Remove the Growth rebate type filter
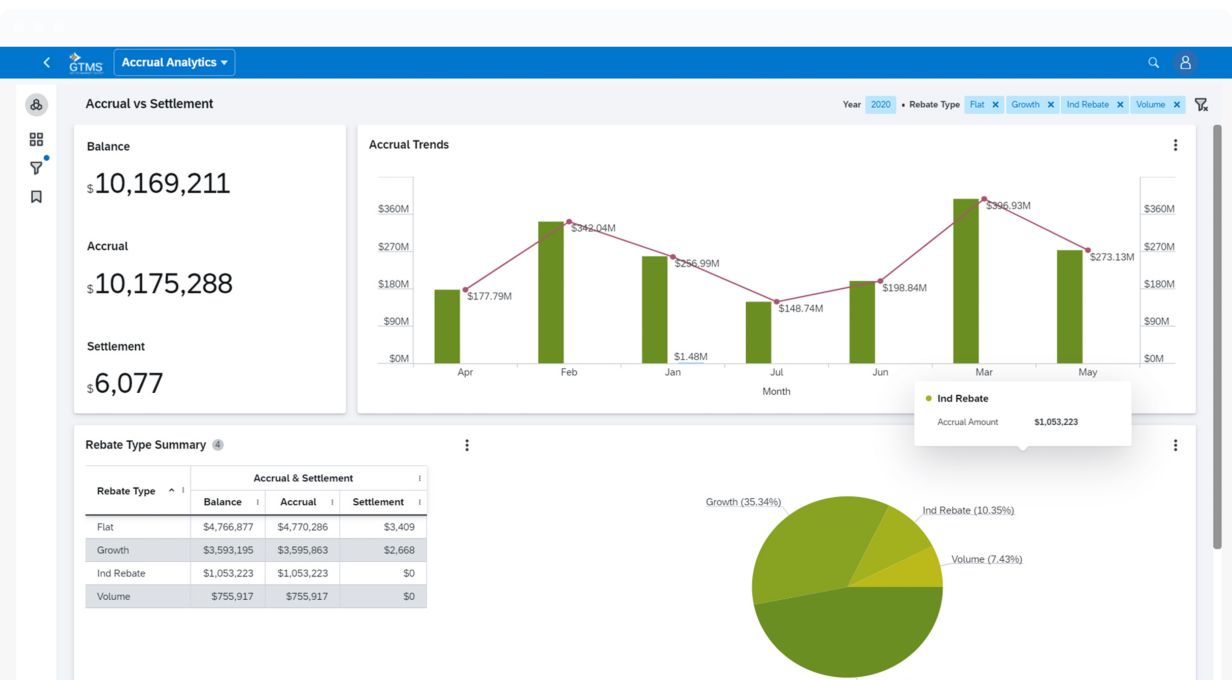Image resolution: width=1232 pixels, height=680 pixels. (x=1050, y=104)
